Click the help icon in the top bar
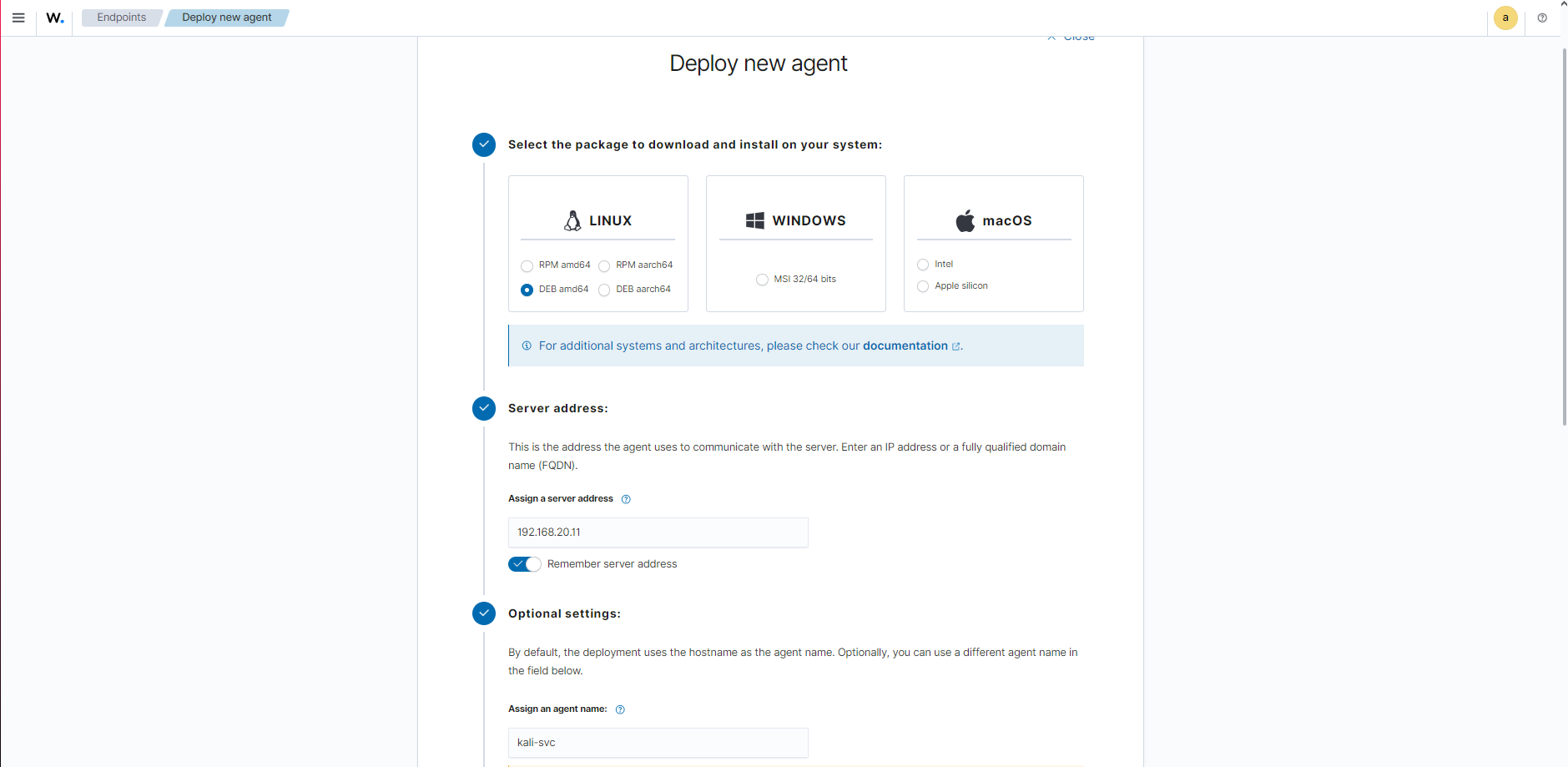Viewport: 1568px width, 767px height. click(1543, 18)
